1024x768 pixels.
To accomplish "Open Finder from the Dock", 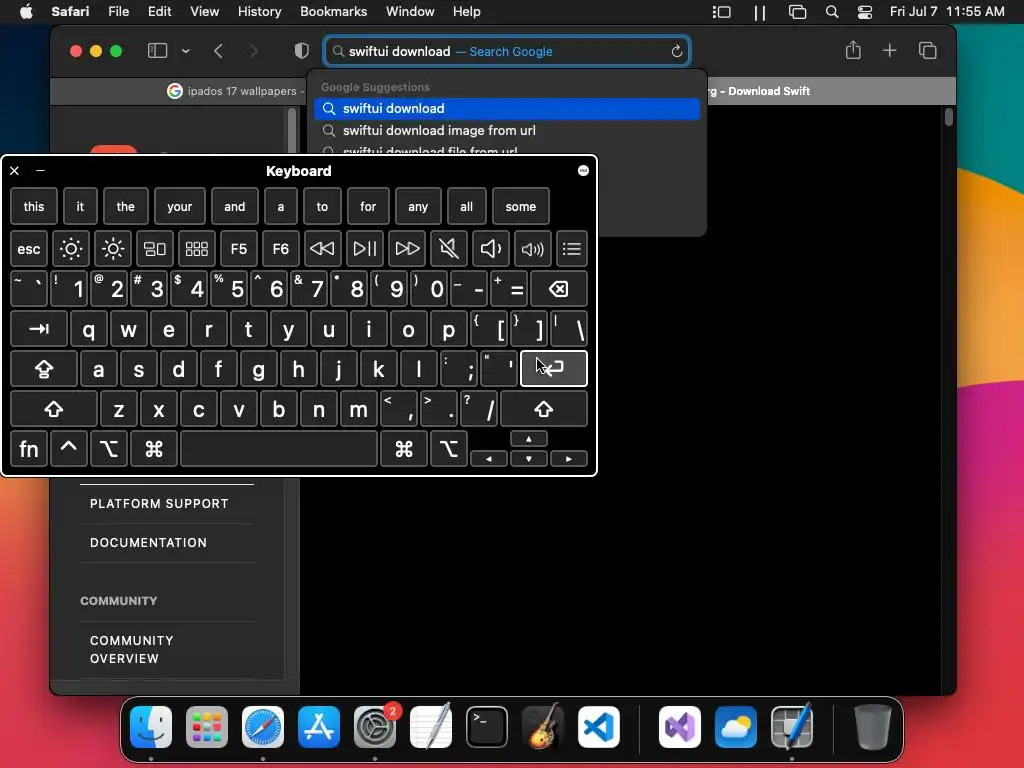I will pos(151,727).
